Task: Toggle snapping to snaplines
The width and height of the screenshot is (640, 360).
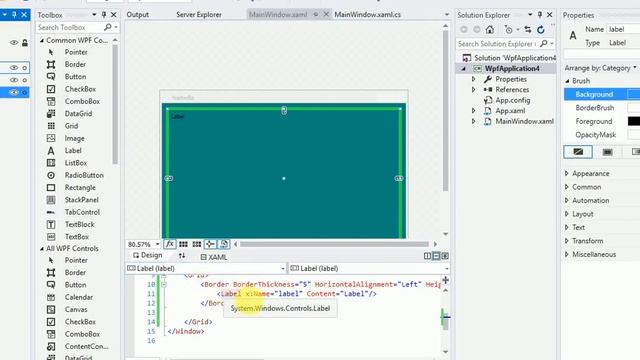Action: [x=210, y=244]
